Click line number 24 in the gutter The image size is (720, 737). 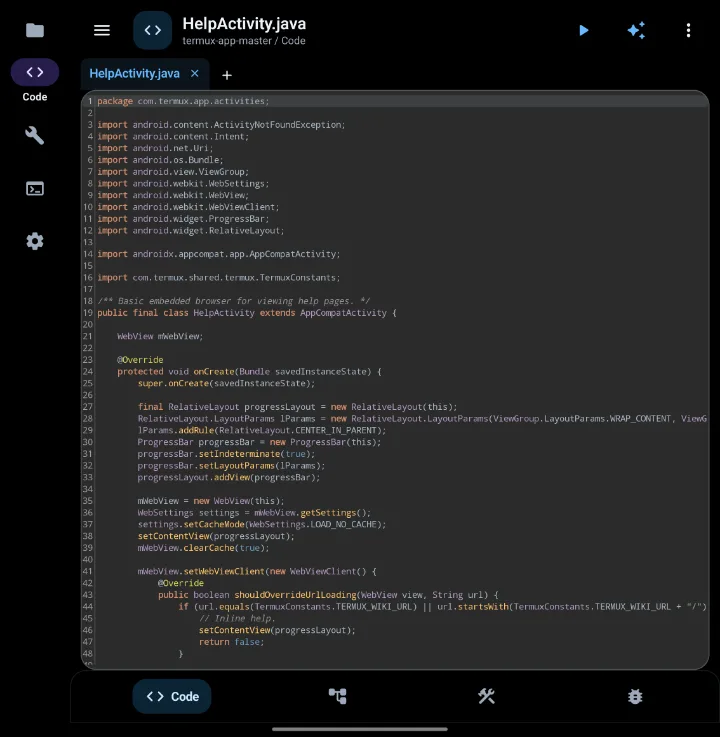point(88,371)
